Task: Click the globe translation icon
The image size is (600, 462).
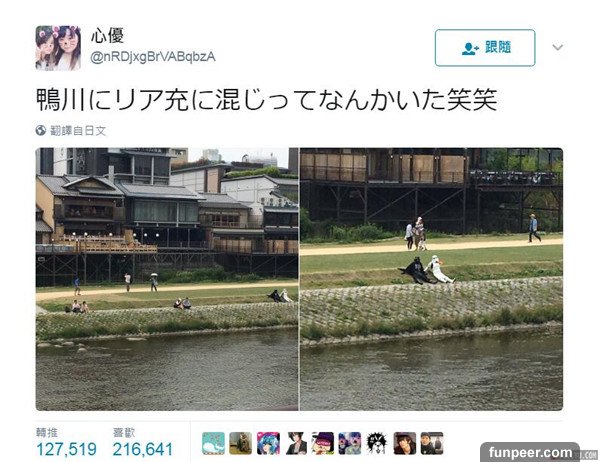Action: (x=41, y=131)
